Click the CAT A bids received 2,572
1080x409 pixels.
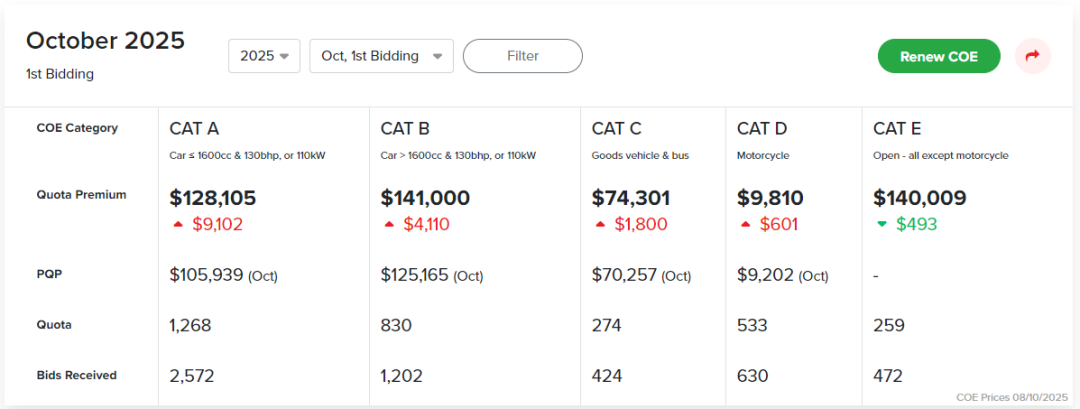coord(192,376)
